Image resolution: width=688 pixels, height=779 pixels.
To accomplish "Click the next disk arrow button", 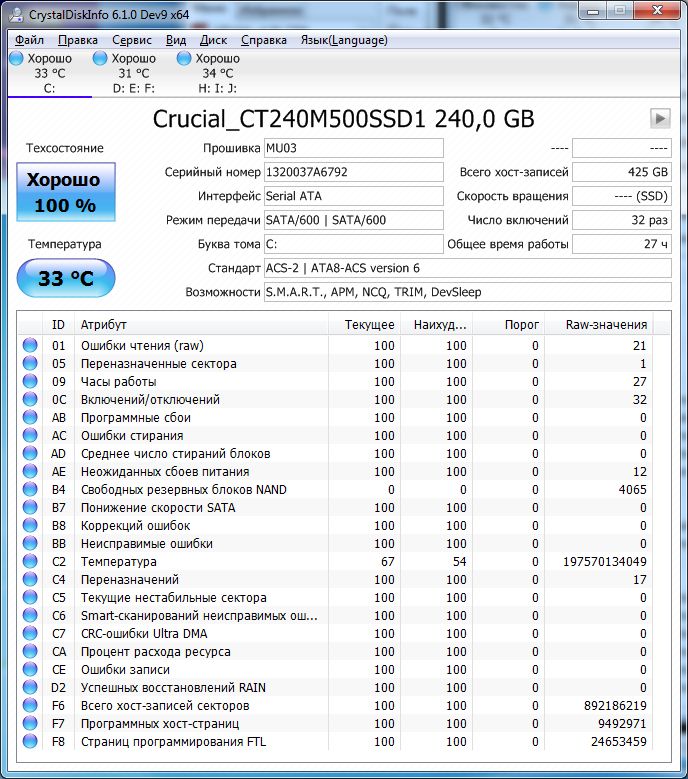I will click(660, 118).
